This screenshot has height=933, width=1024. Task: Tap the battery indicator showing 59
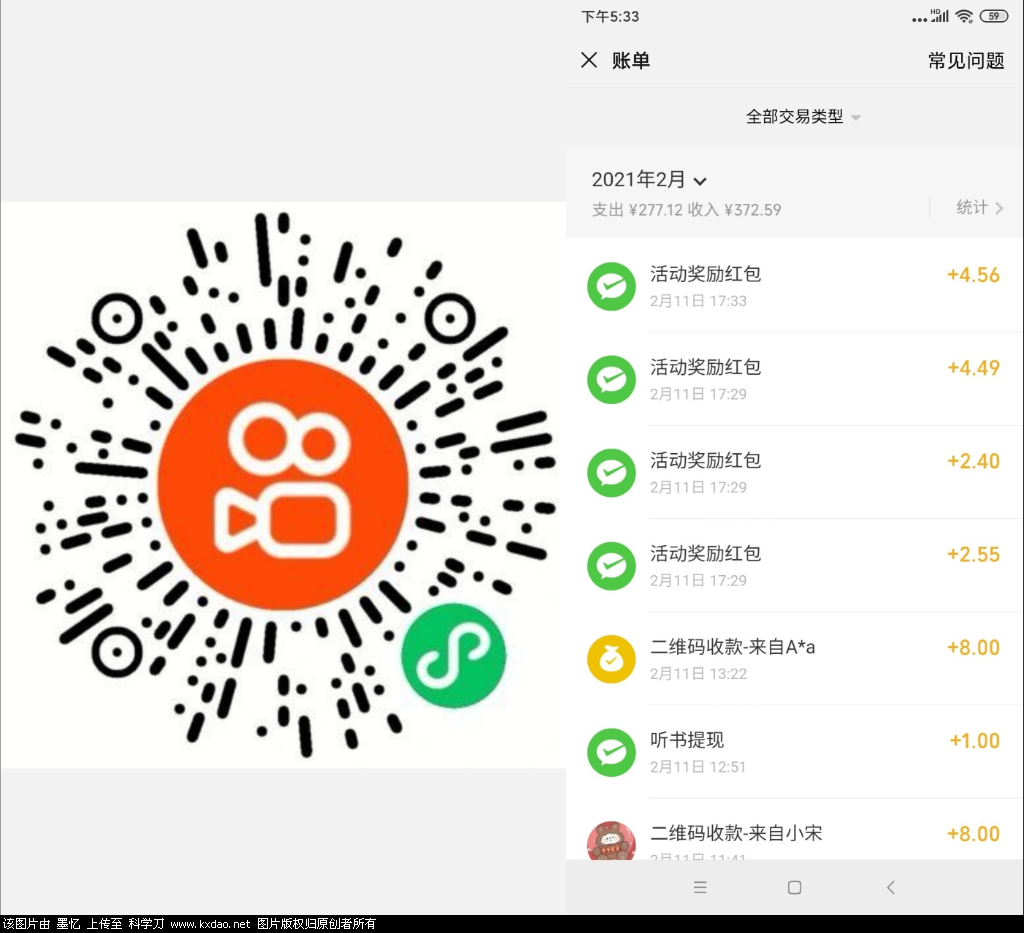(x=993, y=16)
